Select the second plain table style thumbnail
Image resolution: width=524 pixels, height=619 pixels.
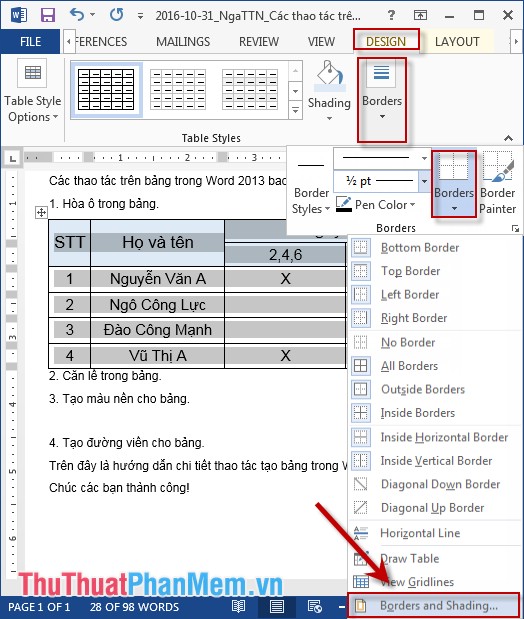point(178,90)
